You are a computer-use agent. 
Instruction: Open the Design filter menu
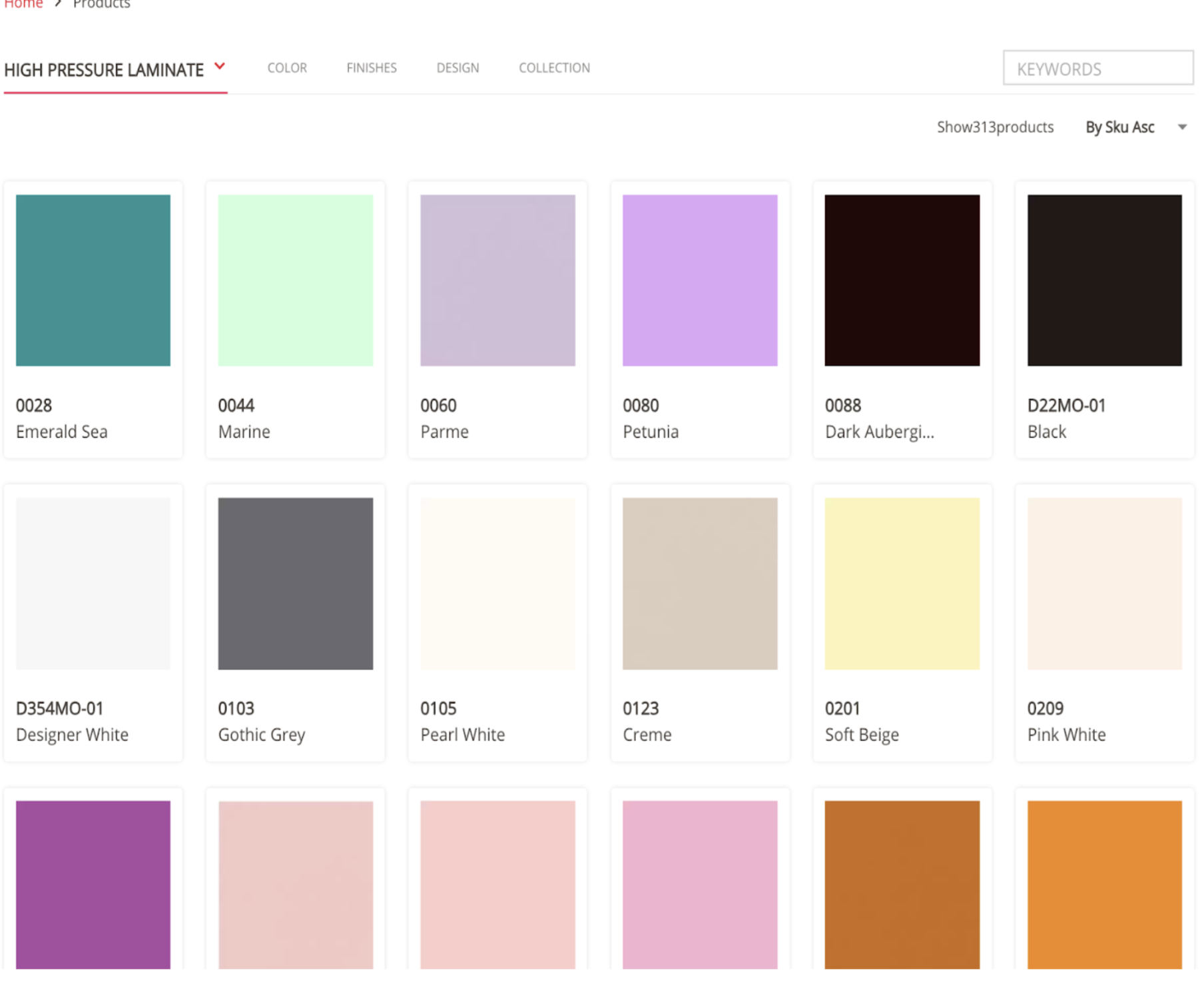457,68
